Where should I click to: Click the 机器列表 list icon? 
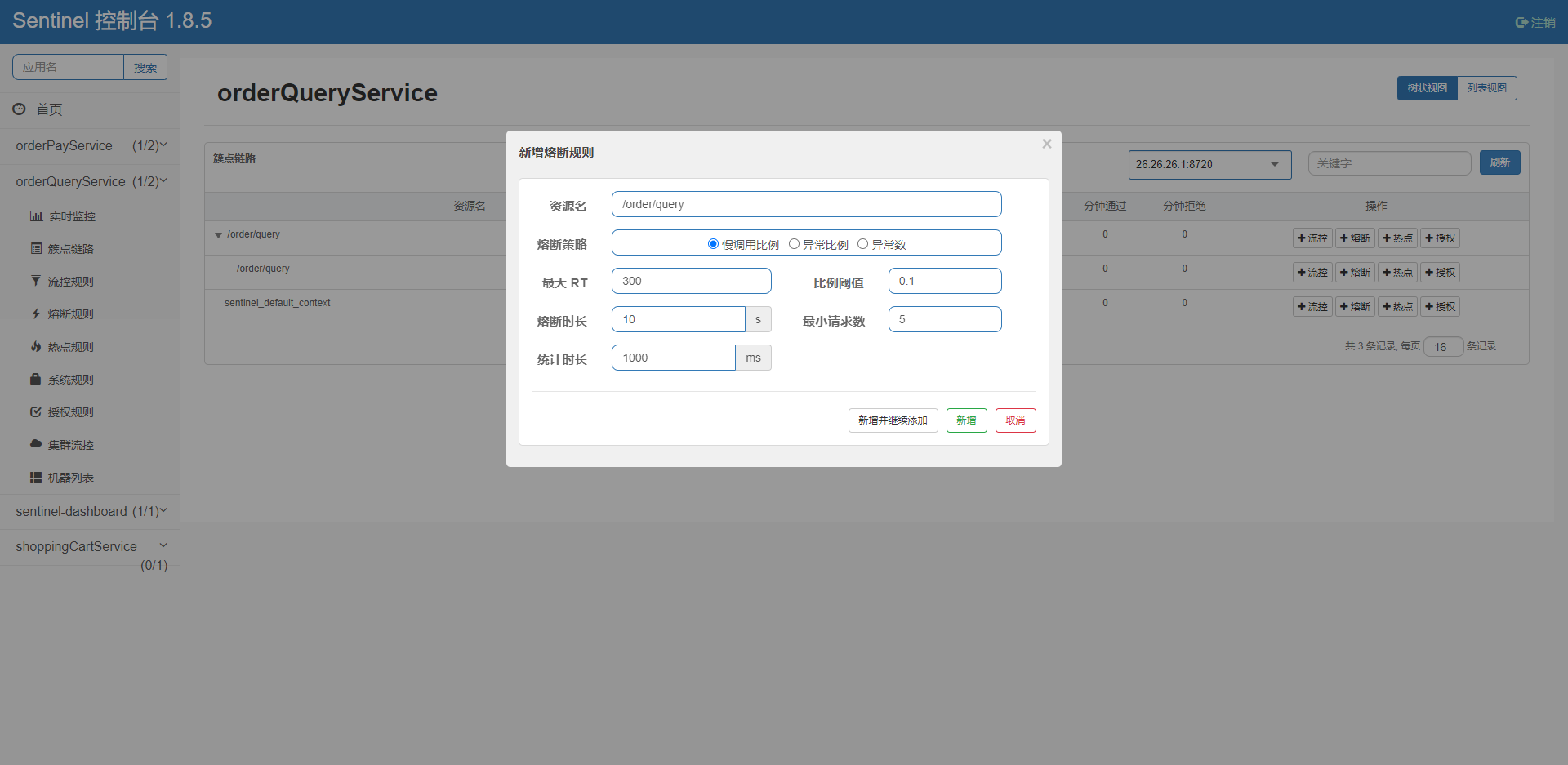[36, 477]
